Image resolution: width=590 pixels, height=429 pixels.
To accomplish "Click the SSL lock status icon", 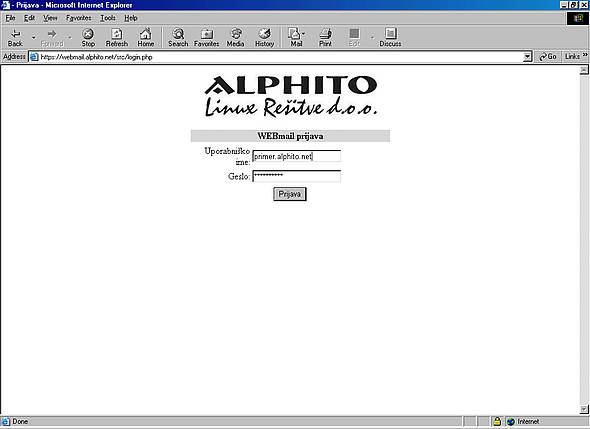I will (497, 421).
